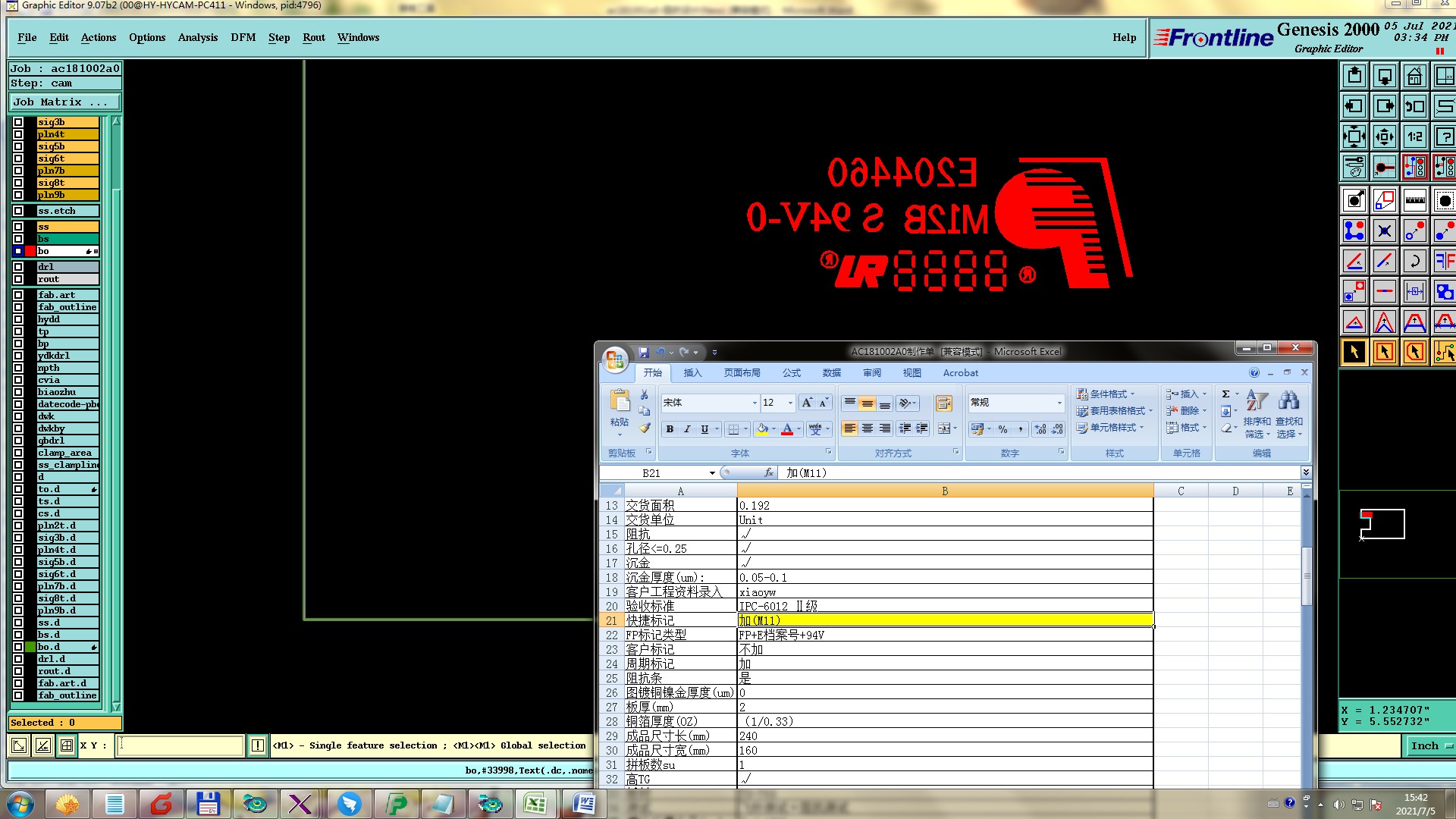Click the help question mark tool icon
This screenshot has width=1456, height=819.
tap(1445, 136)
